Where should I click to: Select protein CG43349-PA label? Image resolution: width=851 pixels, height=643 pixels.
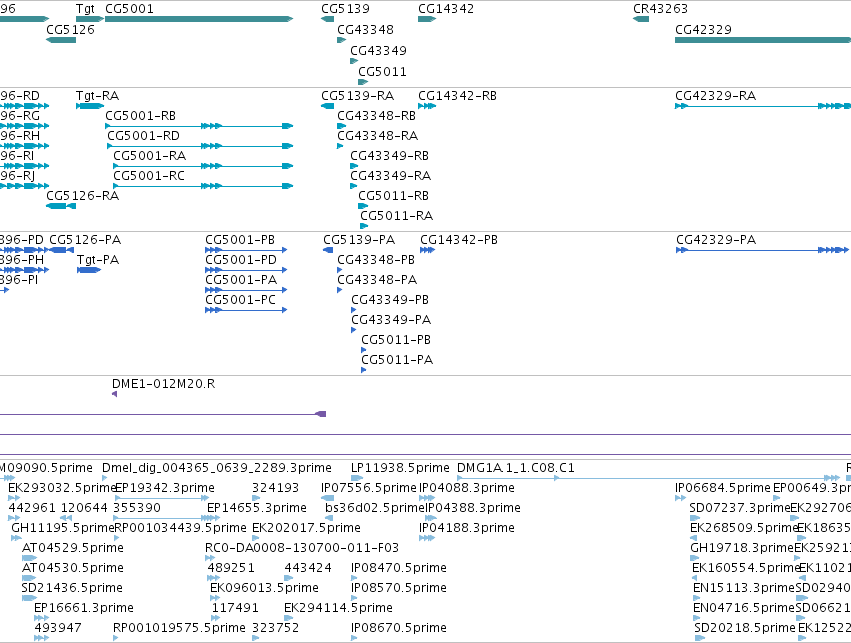pyautogui.click(x=391, y=320)
